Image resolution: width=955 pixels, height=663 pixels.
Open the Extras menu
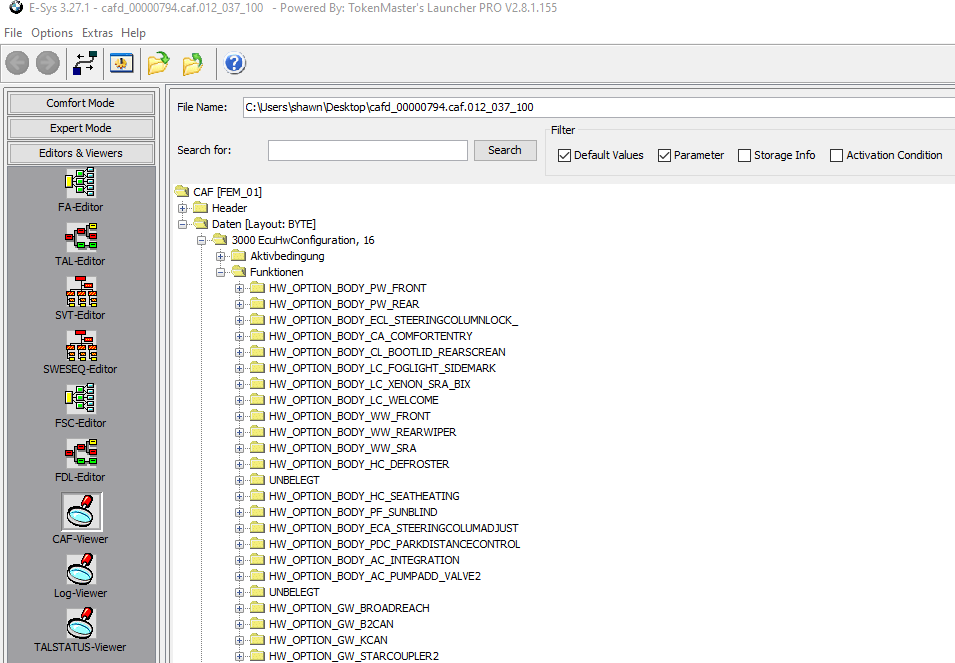pyautogui.click(x=97, y=33)
